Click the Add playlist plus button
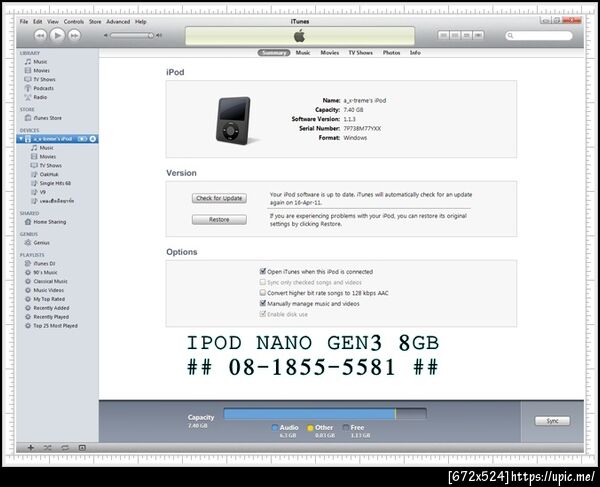The width and height of the screenshot is (600, 487). pyautogui.click(x=31, y=448)
